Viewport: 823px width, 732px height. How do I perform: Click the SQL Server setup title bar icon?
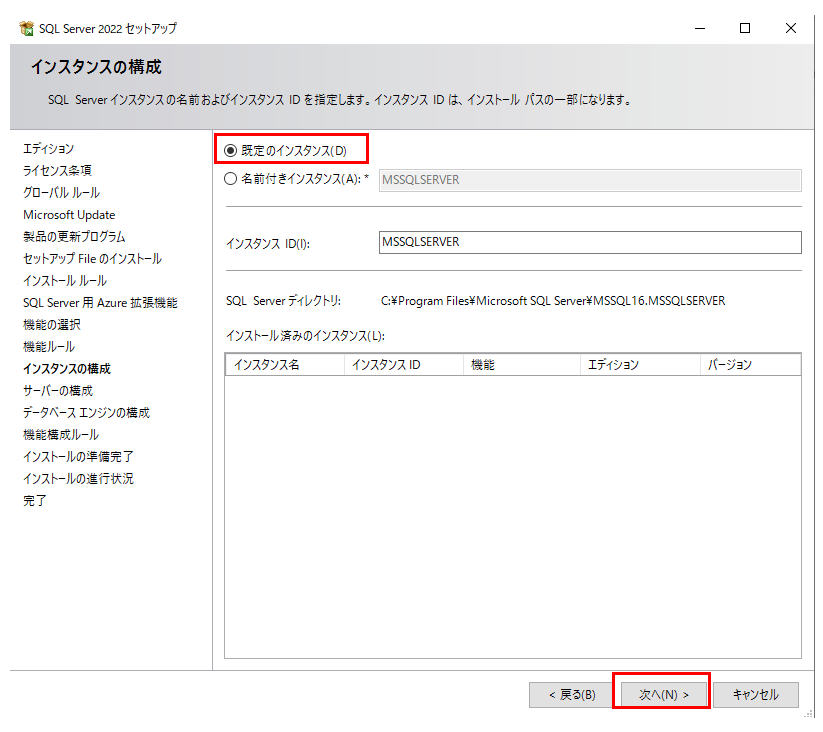26,28
